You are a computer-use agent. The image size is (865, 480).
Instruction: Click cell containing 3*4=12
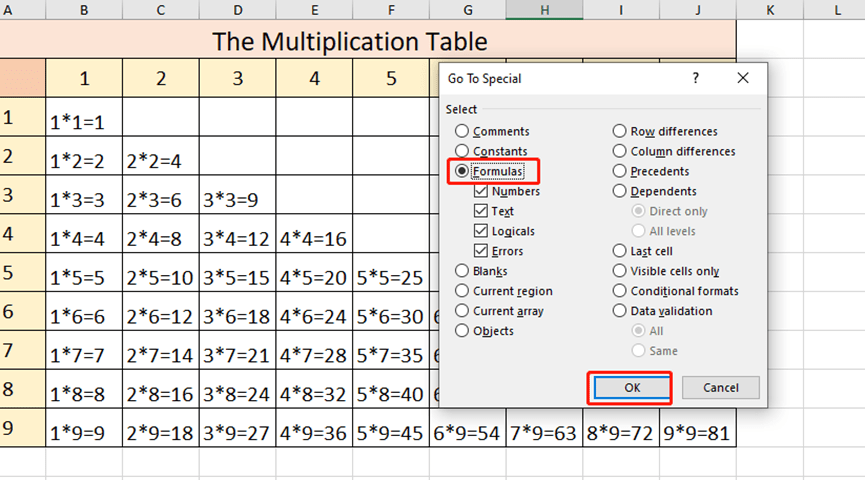[237, 233]
